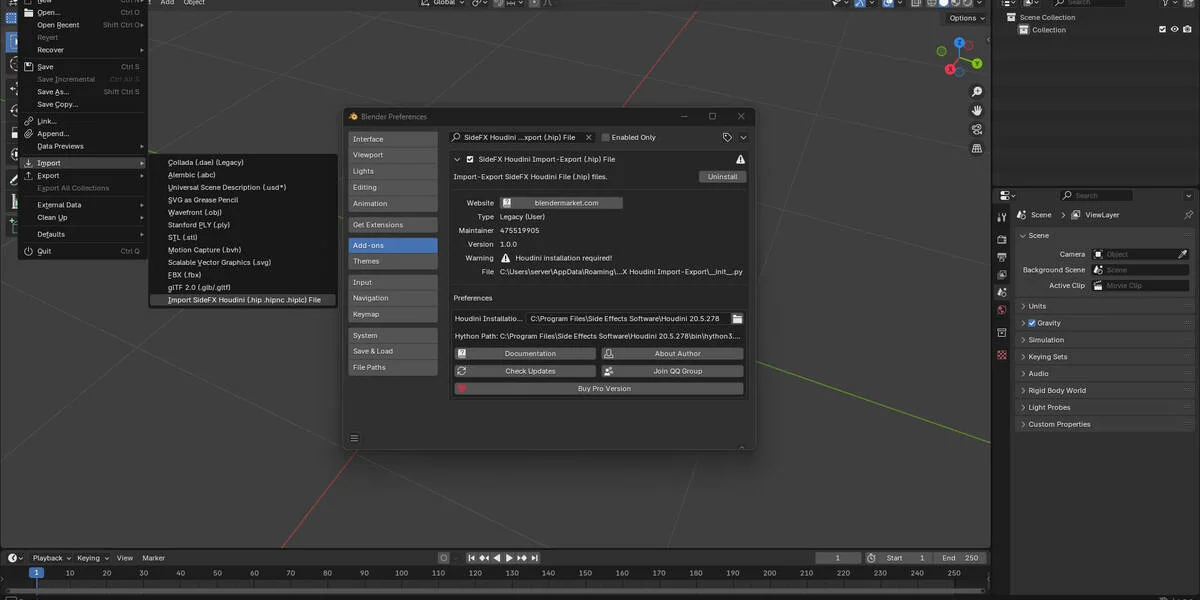Expand the Units section
Screen dimensions: 1200x600
1040,305
